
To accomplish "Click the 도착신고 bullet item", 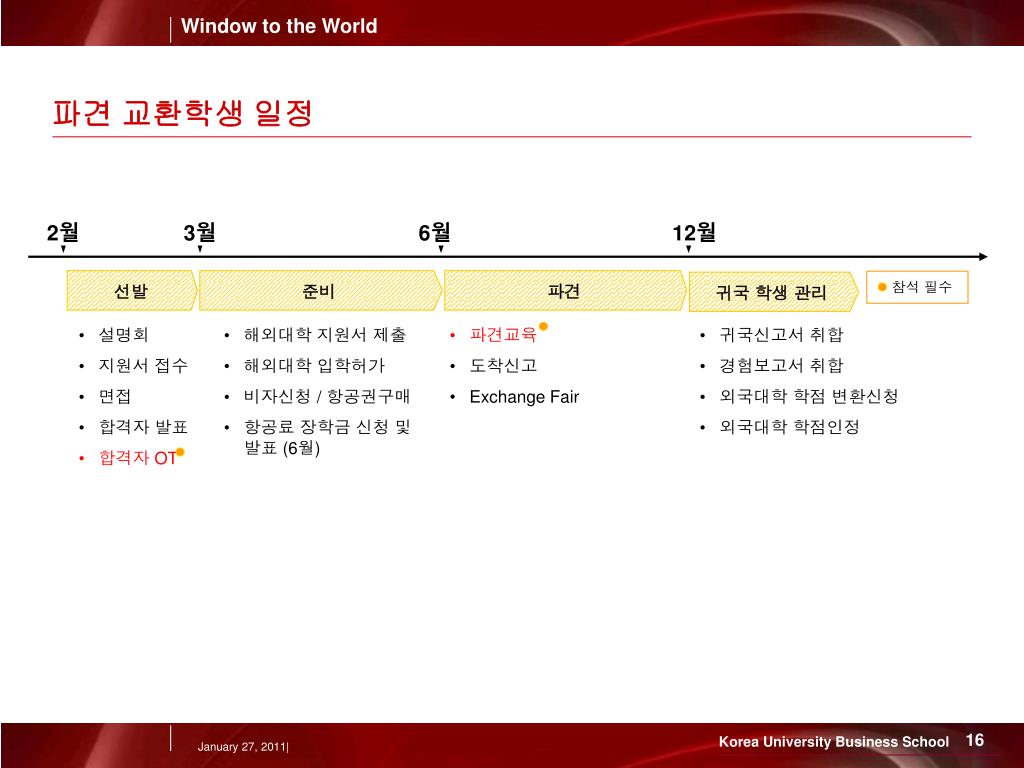I will pyautogui.click(x=503, y=366).
